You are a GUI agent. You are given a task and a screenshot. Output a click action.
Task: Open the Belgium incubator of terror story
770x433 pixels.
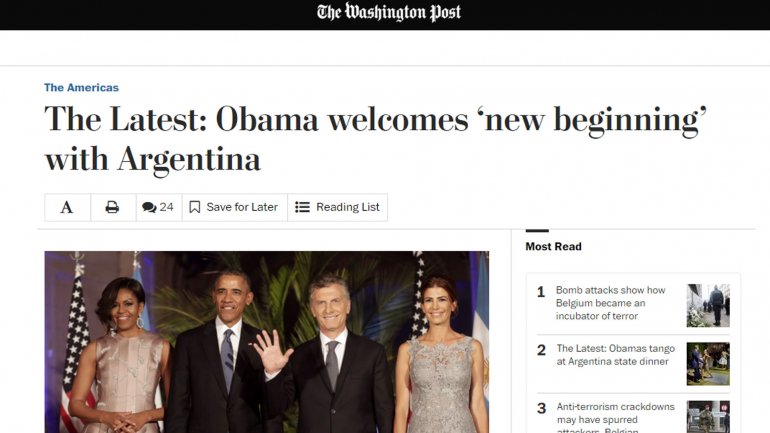coord(610,303)
